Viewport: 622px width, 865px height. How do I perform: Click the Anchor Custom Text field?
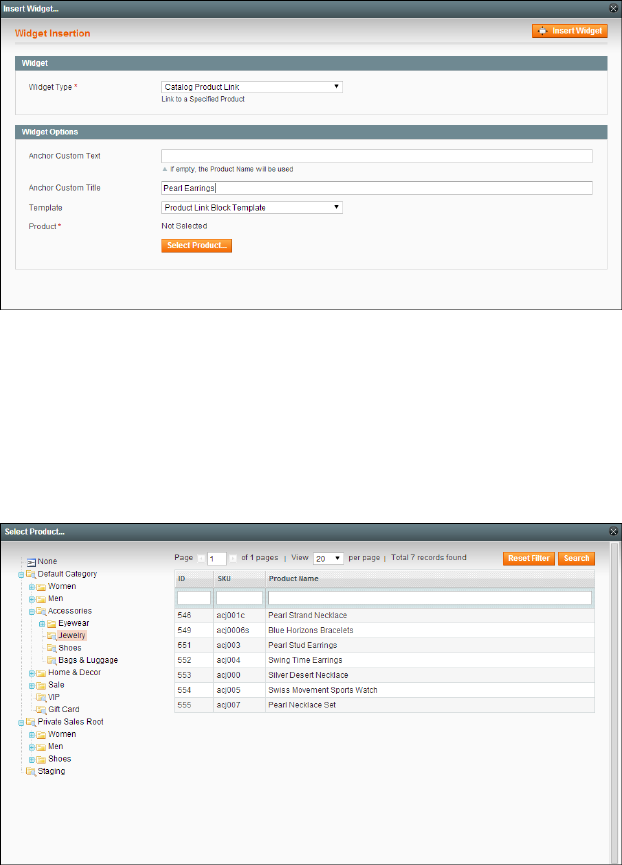click(377, 156)
